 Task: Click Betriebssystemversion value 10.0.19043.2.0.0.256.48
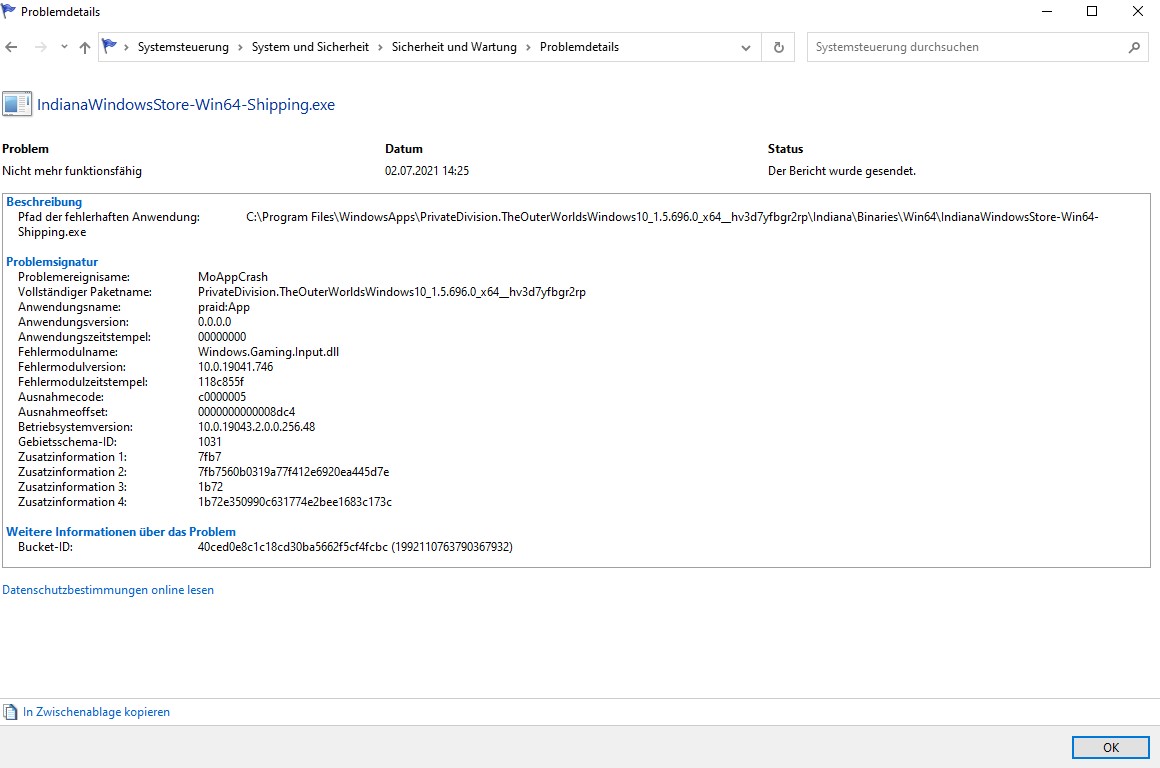pyautogui.click(x=257, y=427)
